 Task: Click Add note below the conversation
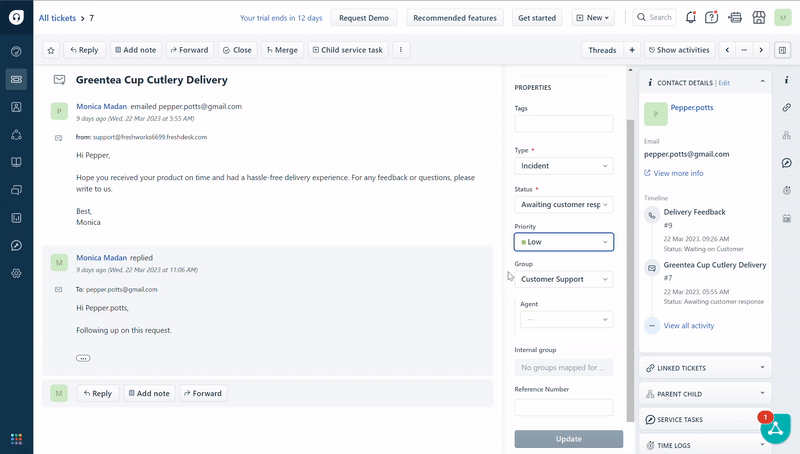(149, 393)
